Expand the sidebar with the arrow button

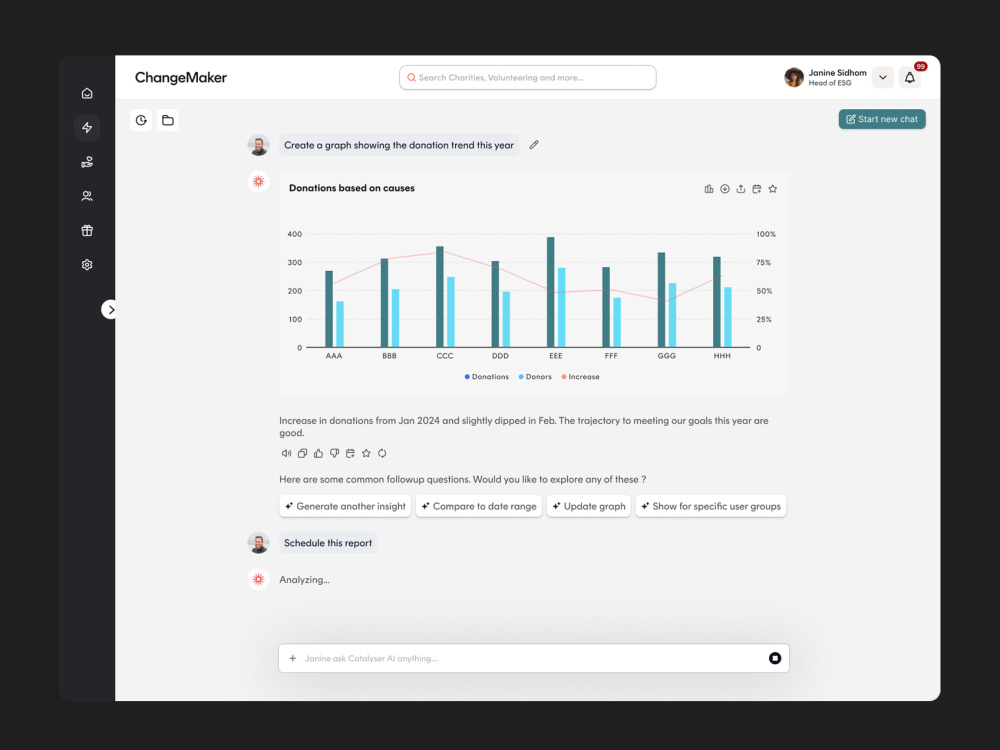point(110,310)
